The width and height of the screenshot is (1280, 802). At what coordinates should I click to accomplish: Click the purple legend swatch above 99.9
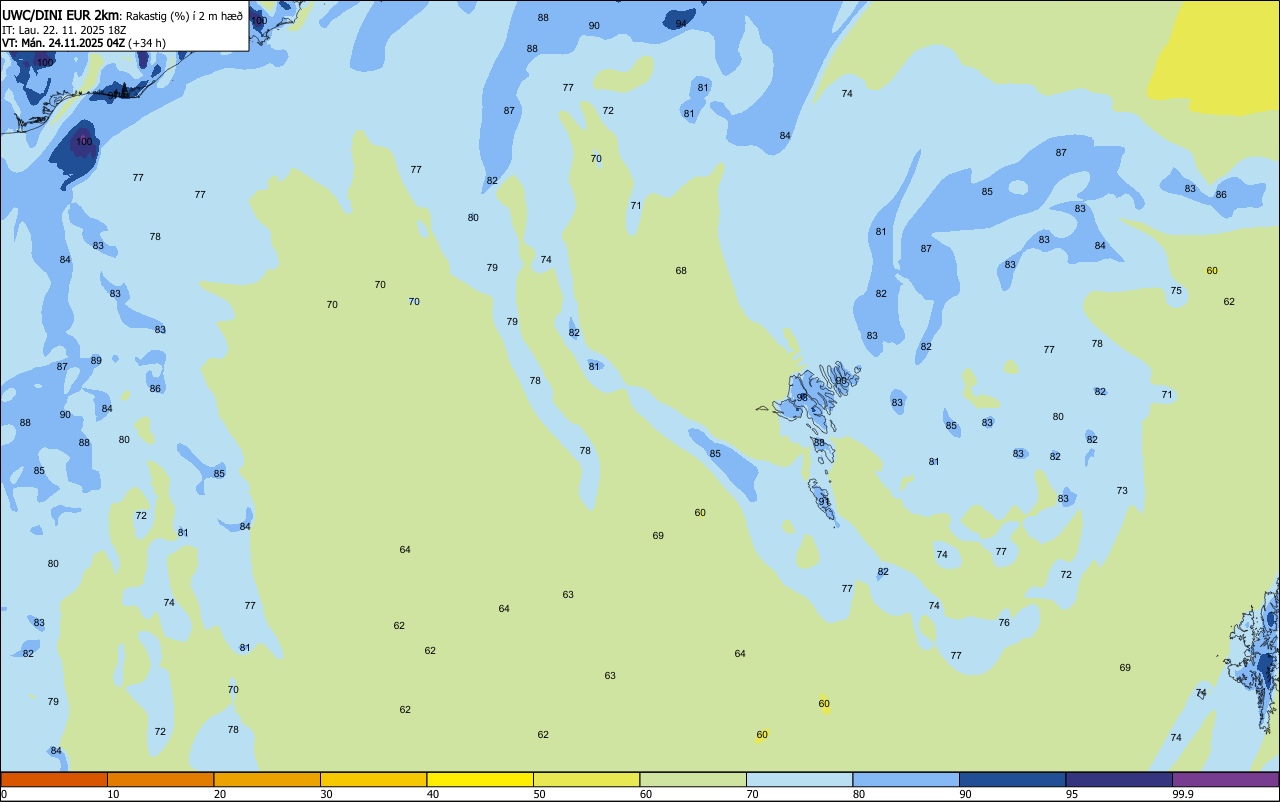[x=1225, y=779]
